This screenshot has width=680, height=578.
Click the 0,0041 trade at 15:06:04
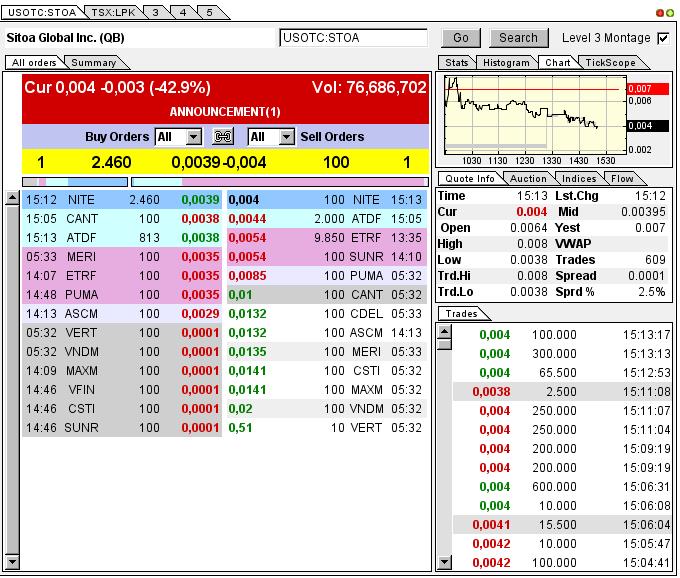click(x=562, y=525)
